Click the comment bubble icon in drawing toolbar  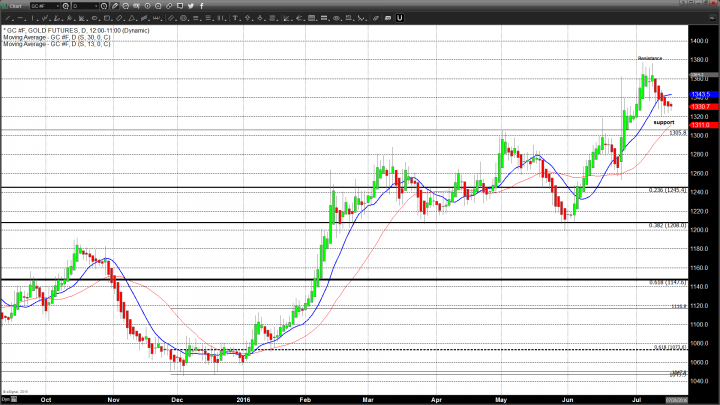pos(388,18)
